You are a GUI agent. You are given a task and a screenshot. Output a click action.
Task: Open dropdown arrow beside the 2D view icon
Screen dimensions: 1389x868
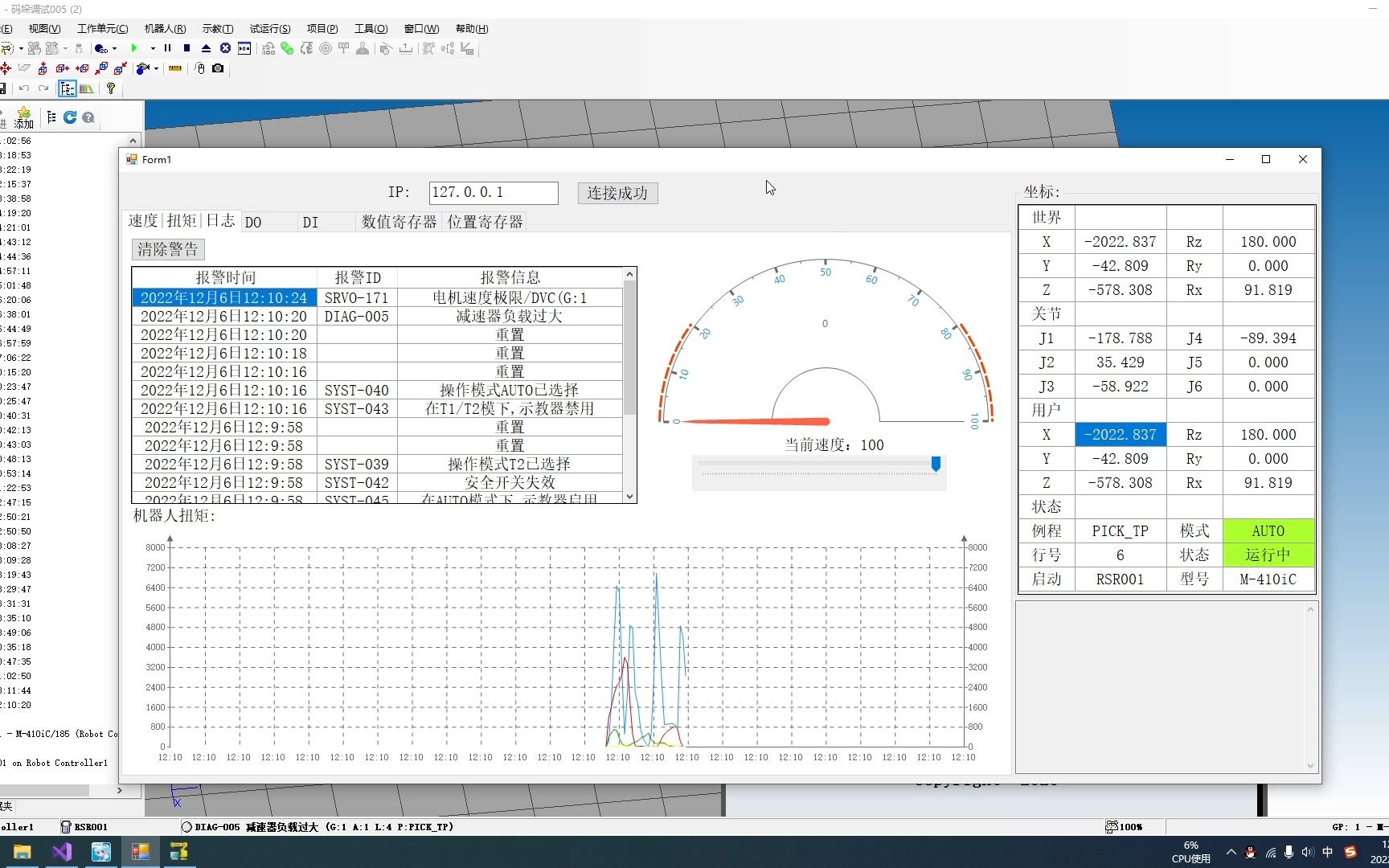(x=115, y=48)
